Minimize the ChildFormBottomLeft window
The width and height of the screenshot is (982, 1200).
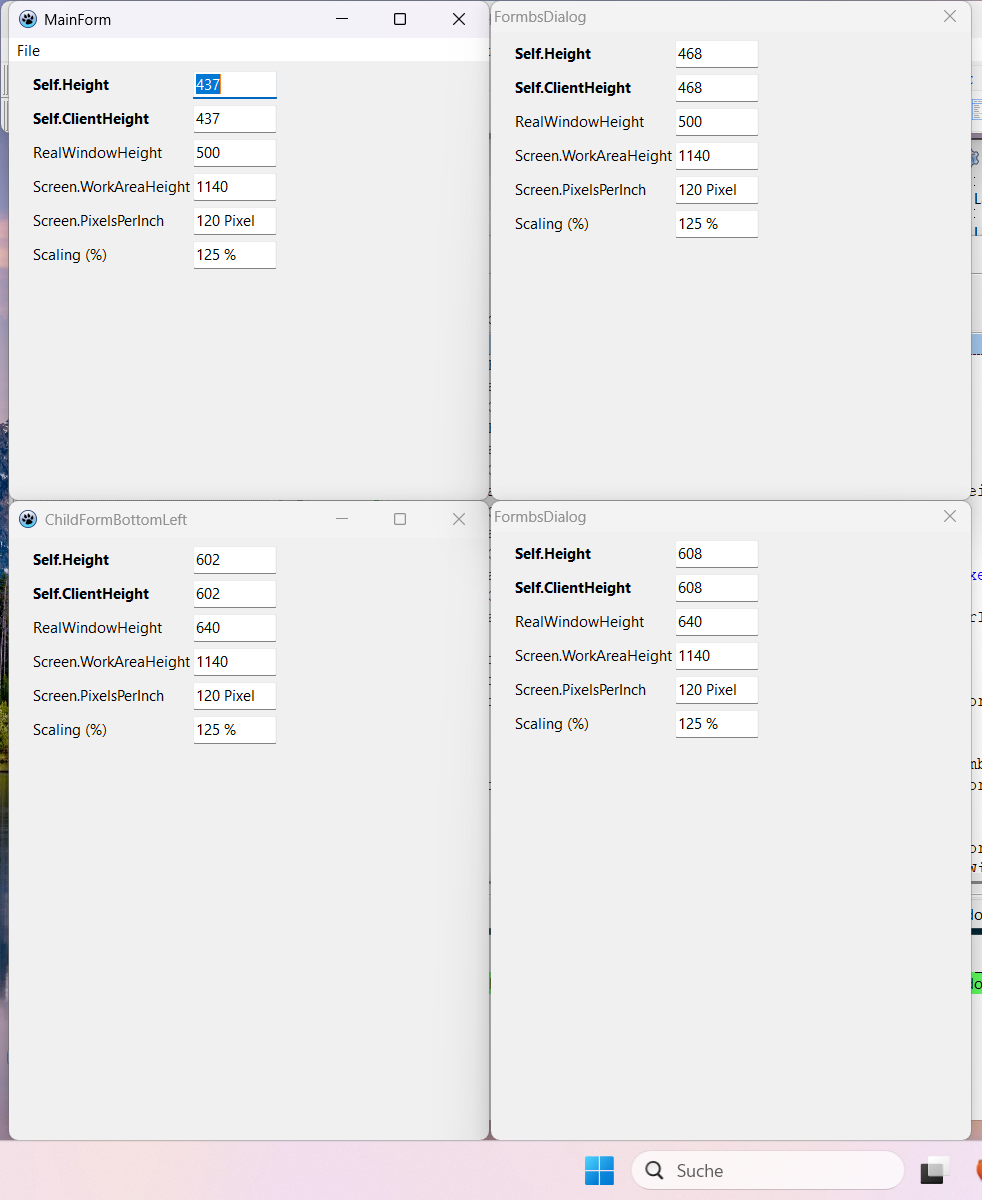click(342, 519)
